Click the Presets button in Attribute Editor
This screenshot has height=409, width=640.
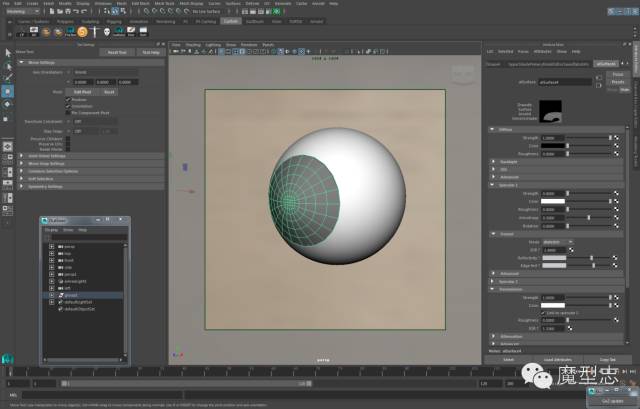(x=618, y=82)
